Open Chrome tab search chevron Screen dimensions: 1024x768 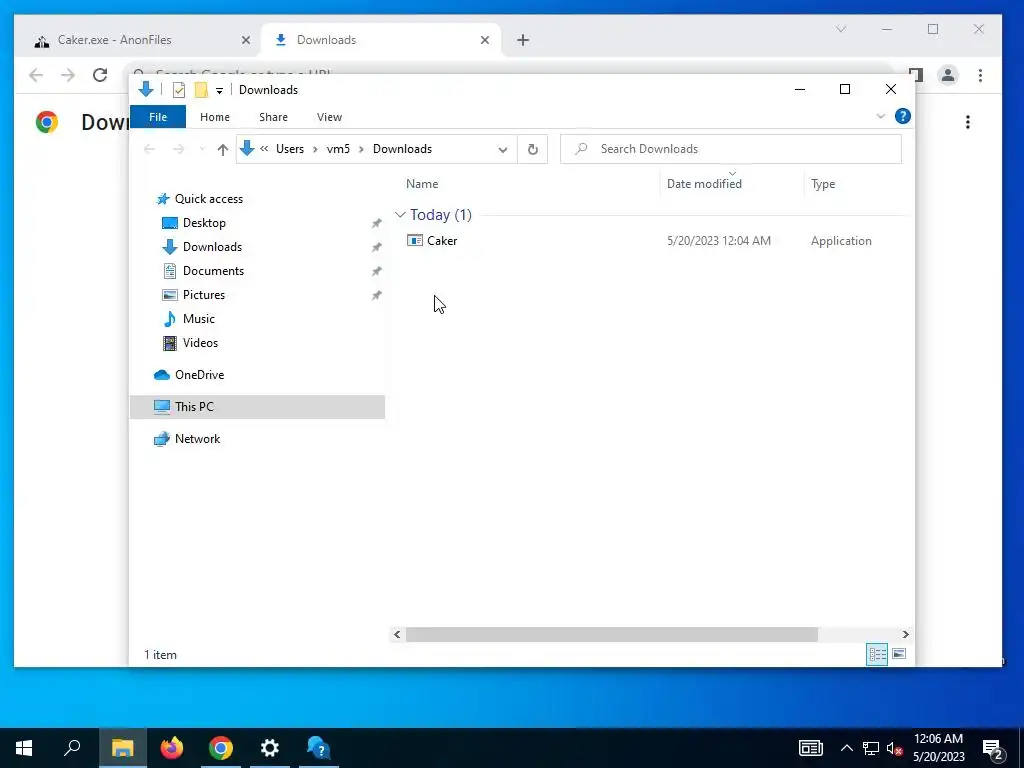pyautogui.click(x=841, y=29)
